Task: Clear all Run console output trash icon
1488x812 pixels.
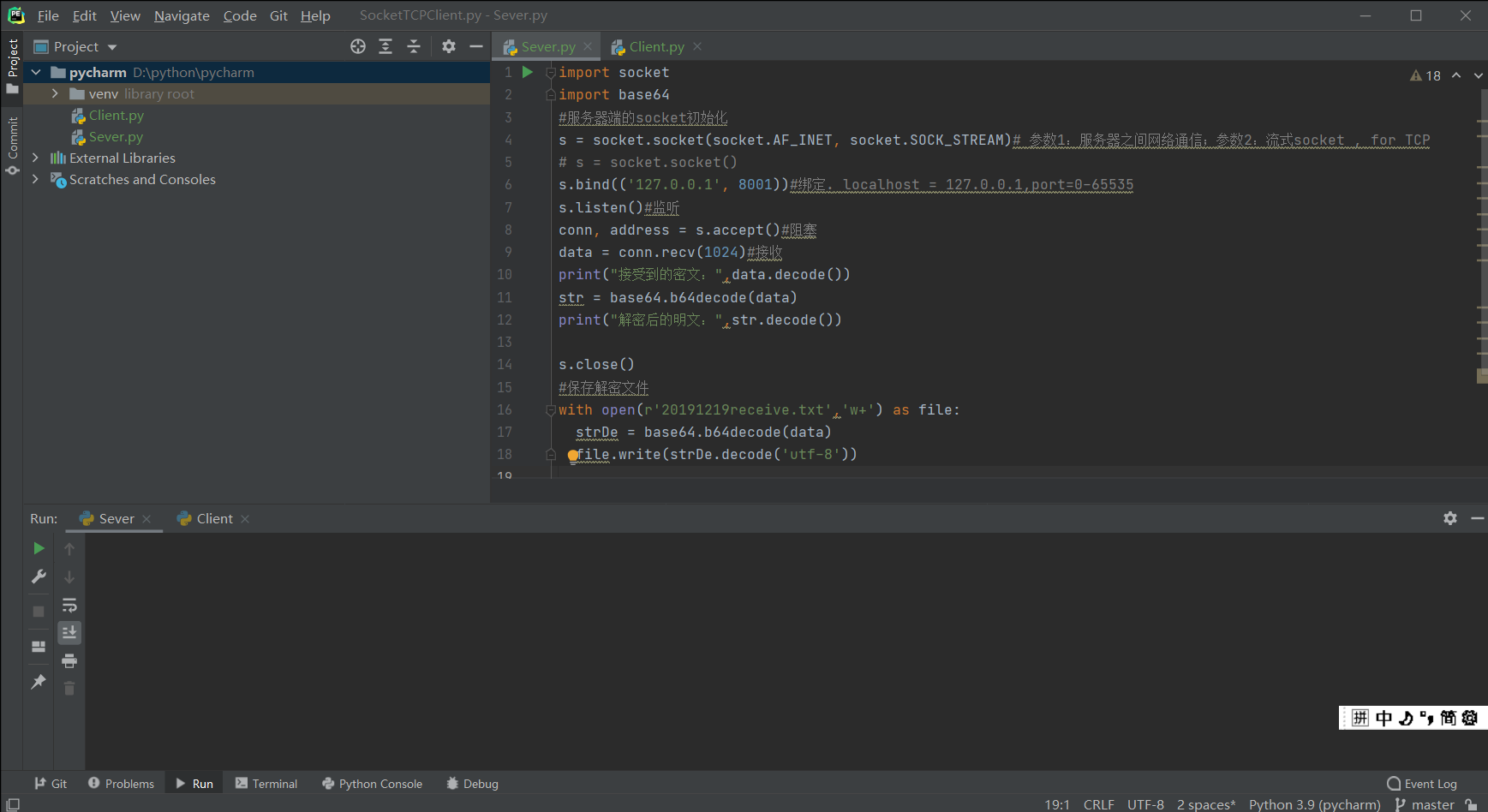Action: 69,688
